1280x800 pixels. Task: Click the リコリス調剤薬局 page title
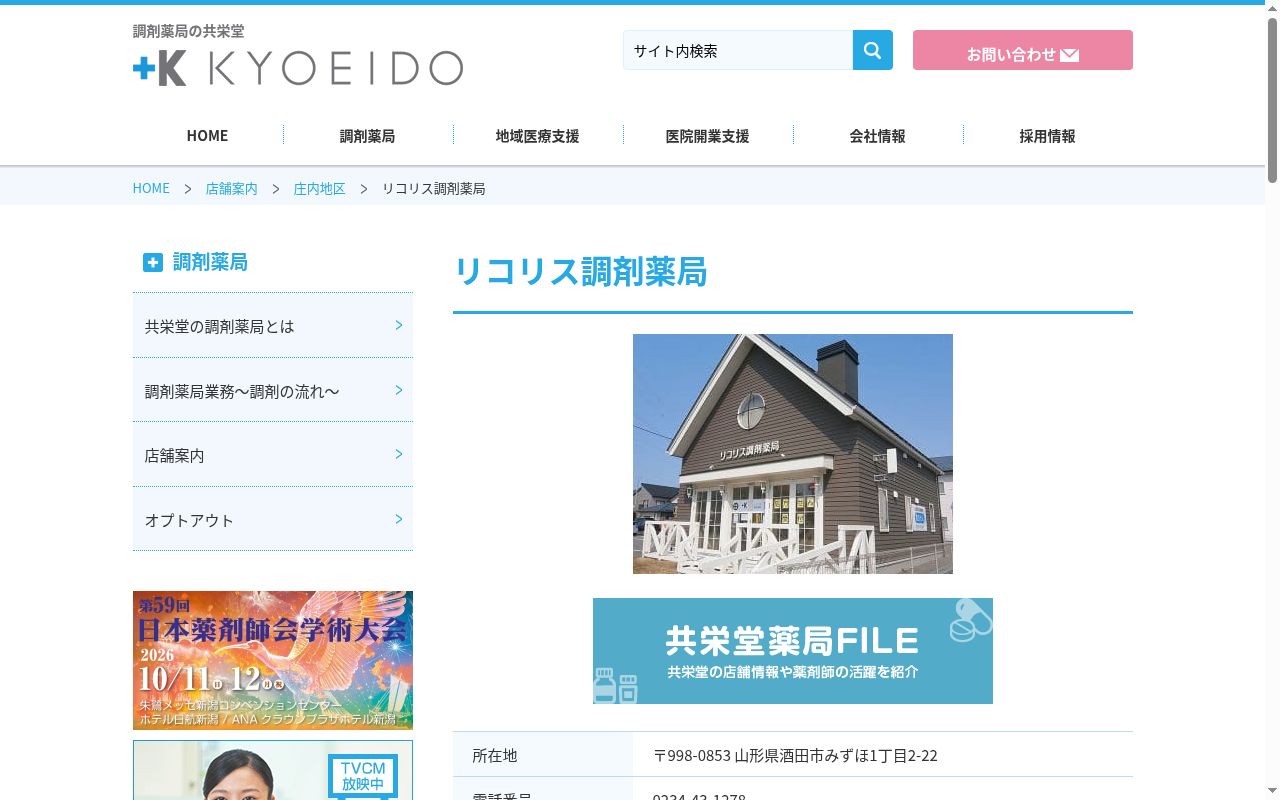pyautogui.click(x=580, y=271)
